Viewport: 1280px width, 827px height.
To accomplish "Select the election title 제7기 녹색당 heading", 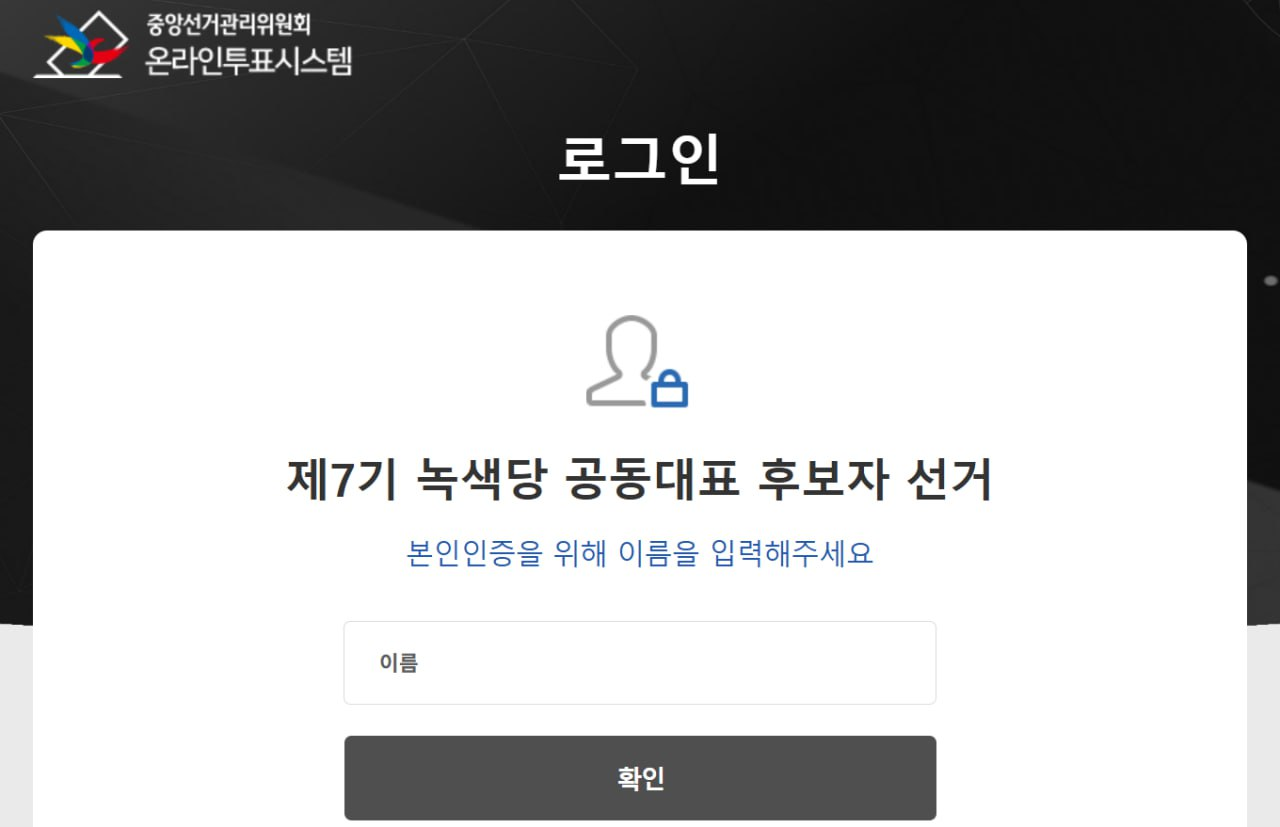I will point(640,481).
